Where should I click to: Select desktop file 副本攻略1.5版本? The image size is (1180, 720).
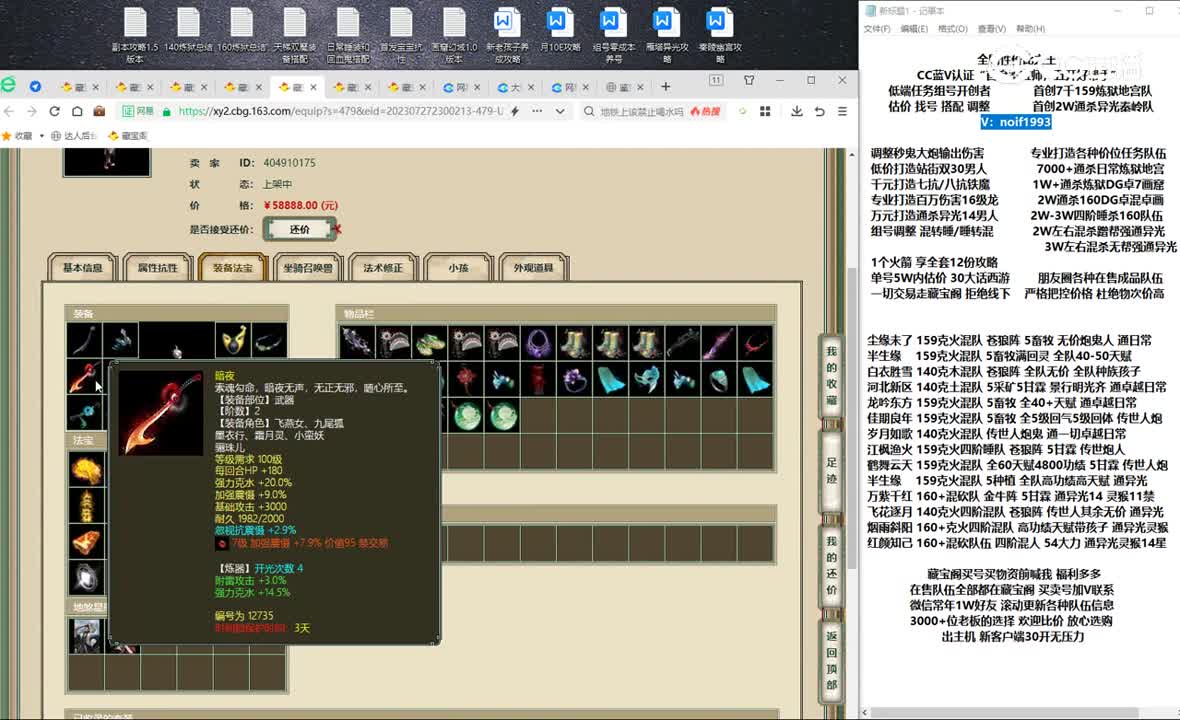135,35
